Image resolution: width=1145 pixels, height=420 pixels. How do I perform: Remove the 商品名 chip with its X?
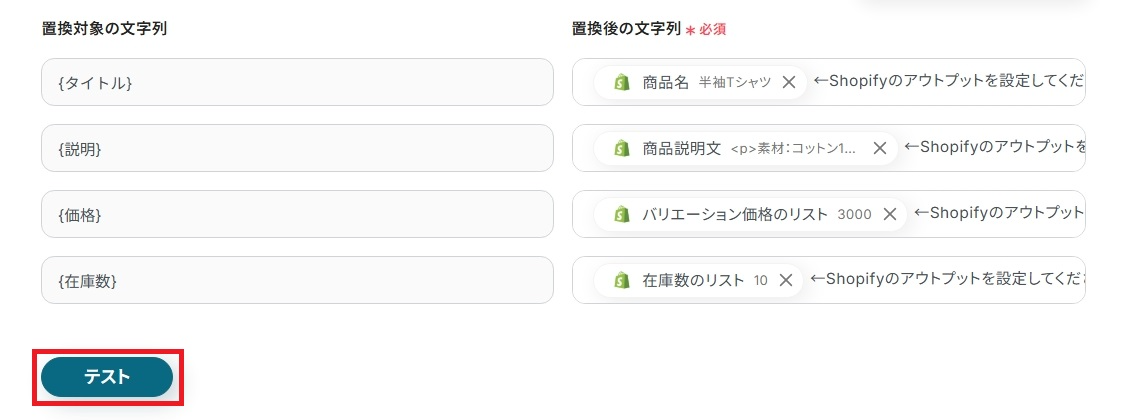[788, 82]
